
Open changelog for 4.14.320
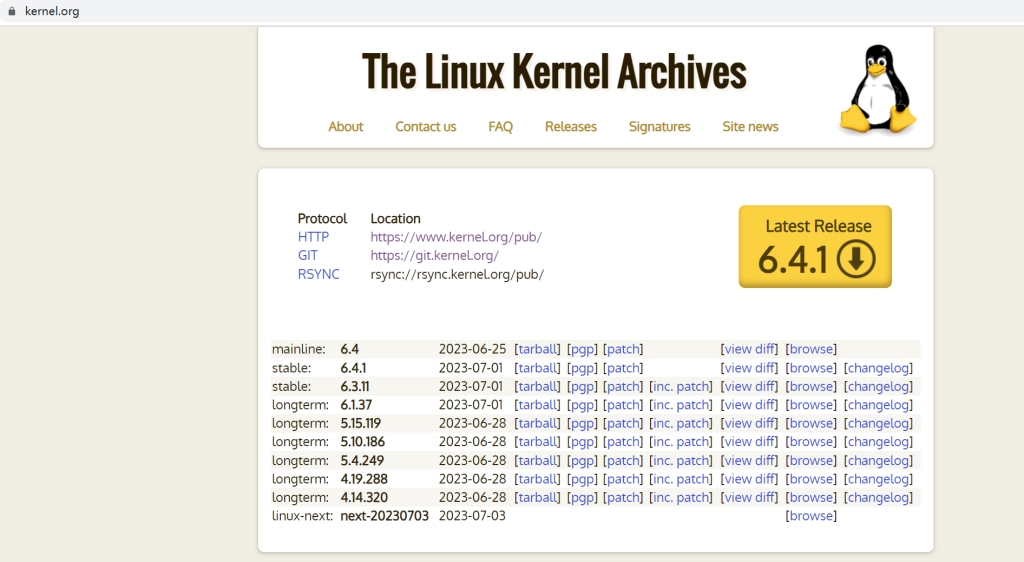pos(878,497)
